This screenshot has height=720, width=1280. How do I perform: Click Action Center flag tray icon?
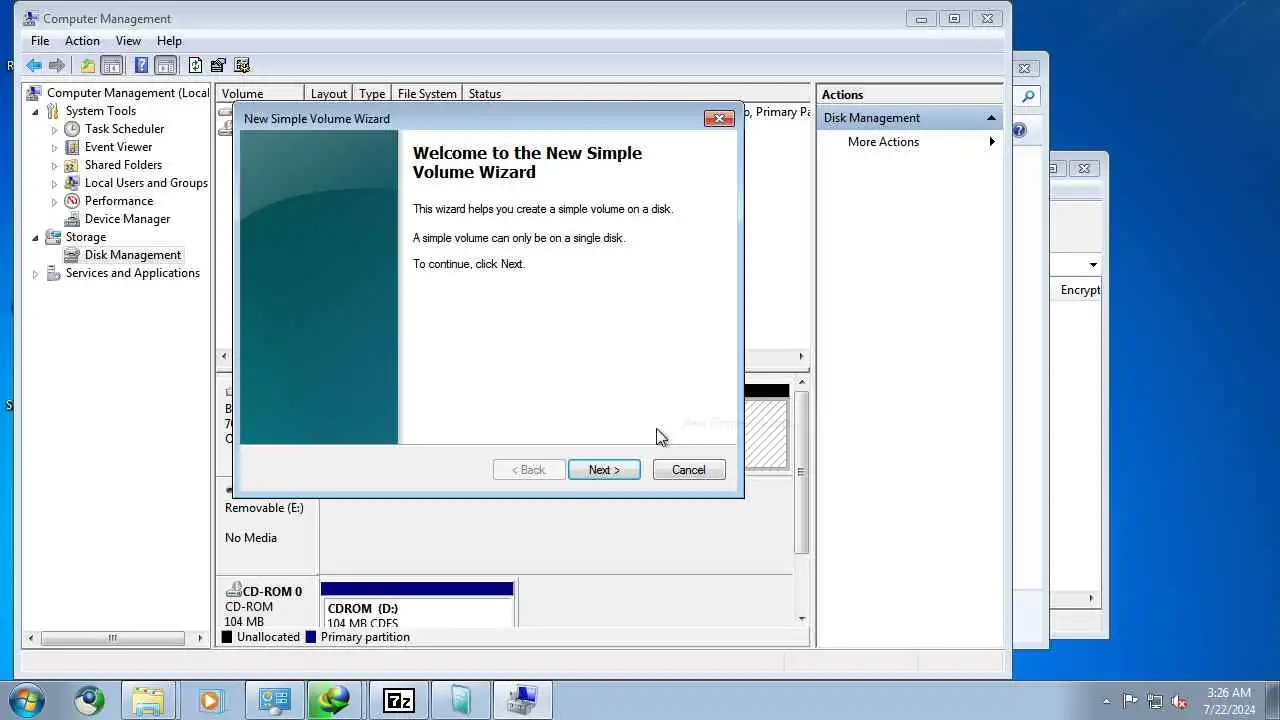point(1130,701)
